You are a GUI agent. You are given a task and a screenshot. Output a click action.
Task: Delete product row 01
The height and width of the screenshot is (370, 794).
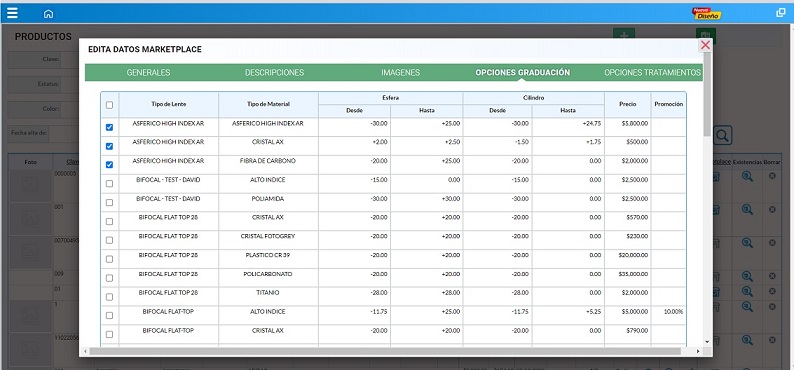[772, 291]
